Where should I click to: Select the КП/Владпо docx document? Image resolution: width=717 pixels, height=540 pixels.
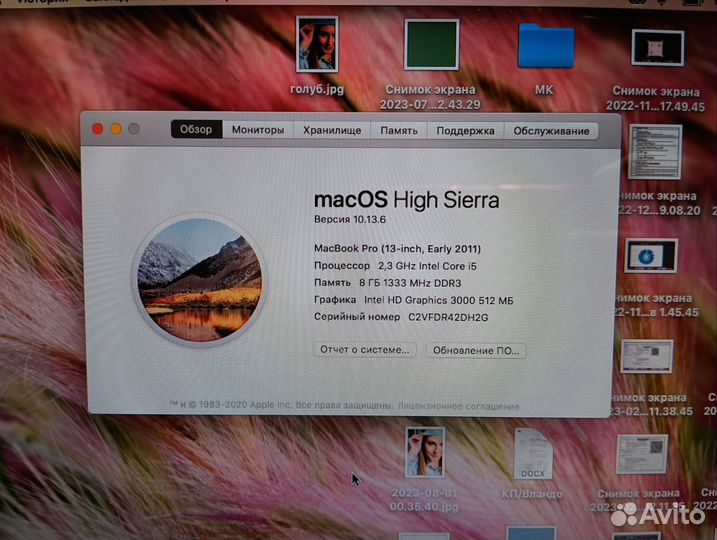[533, 453]
